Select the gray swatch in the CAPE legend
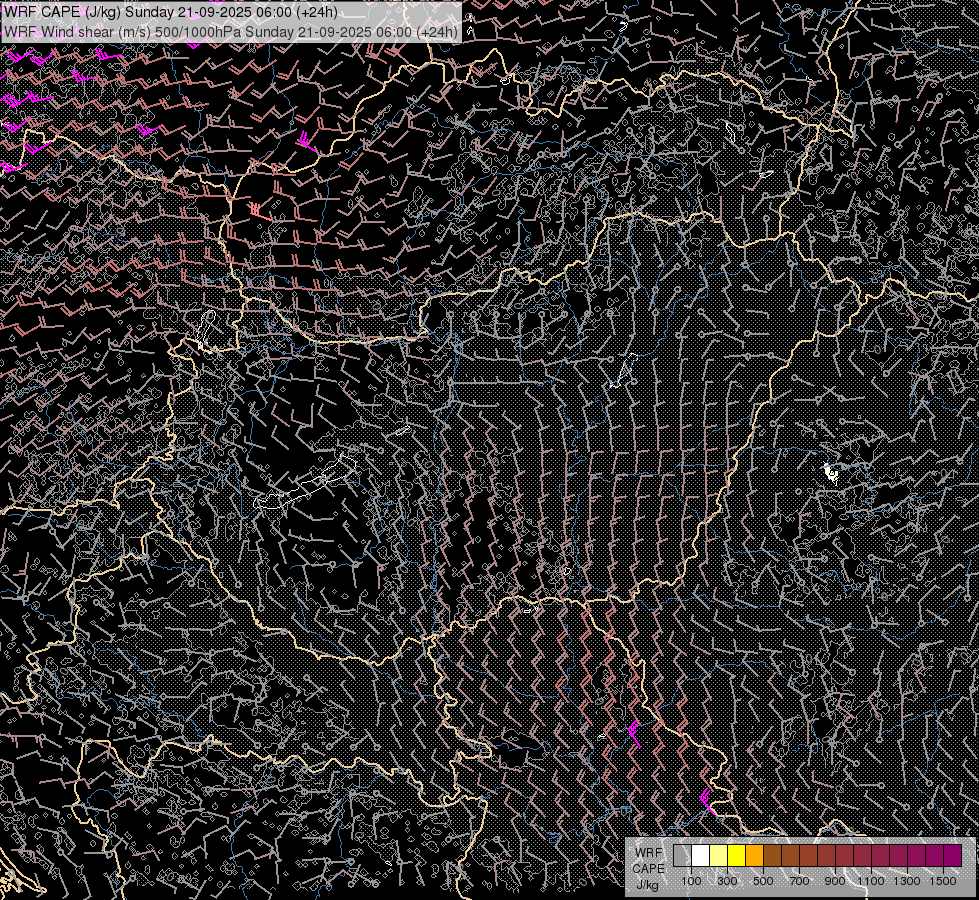The width and height of the screenshot is (979, 900). [x=682, y=855]
